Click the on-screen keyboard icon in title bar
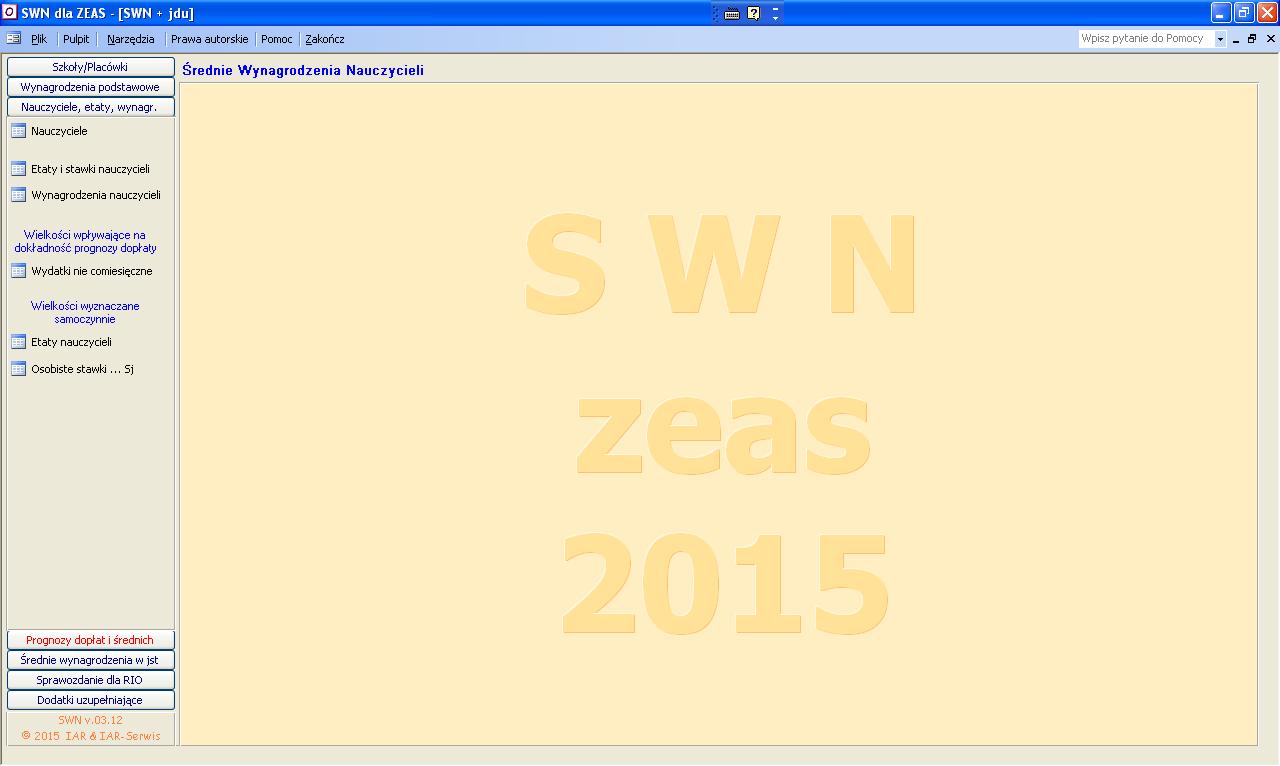1280x766 pixels. pos(732,13)
